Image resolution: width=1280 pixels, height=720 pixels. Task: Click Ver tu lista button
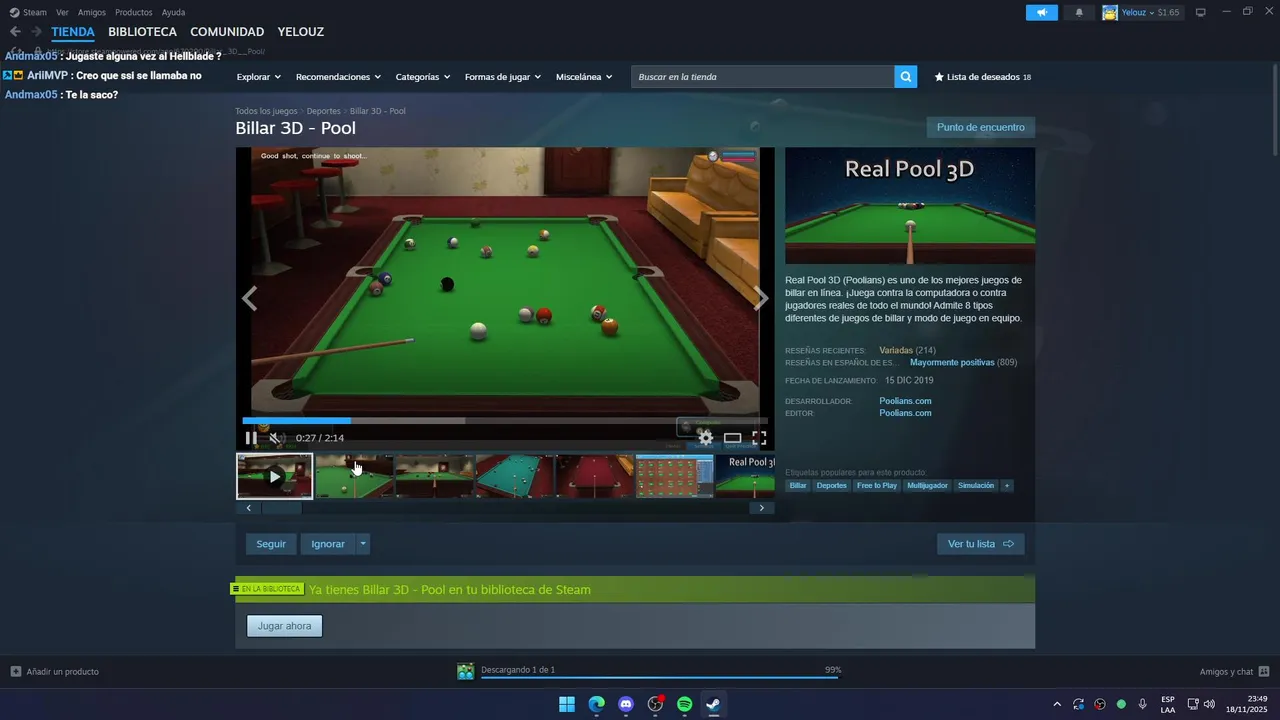pyautogui.click(x=980, y=544)
